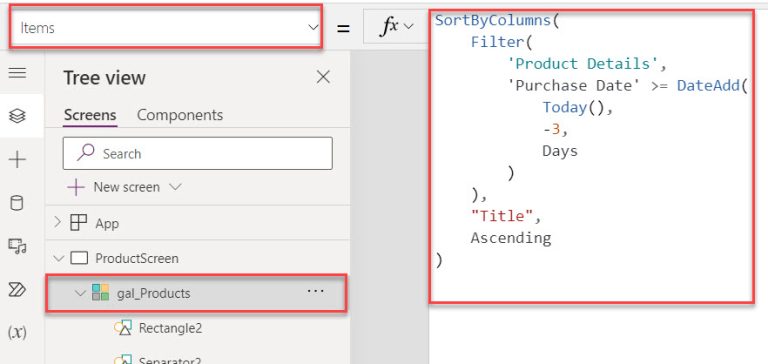The image size is (768, 364).
Task: Click the hamburger menu icon
Action: coord(17,73)
